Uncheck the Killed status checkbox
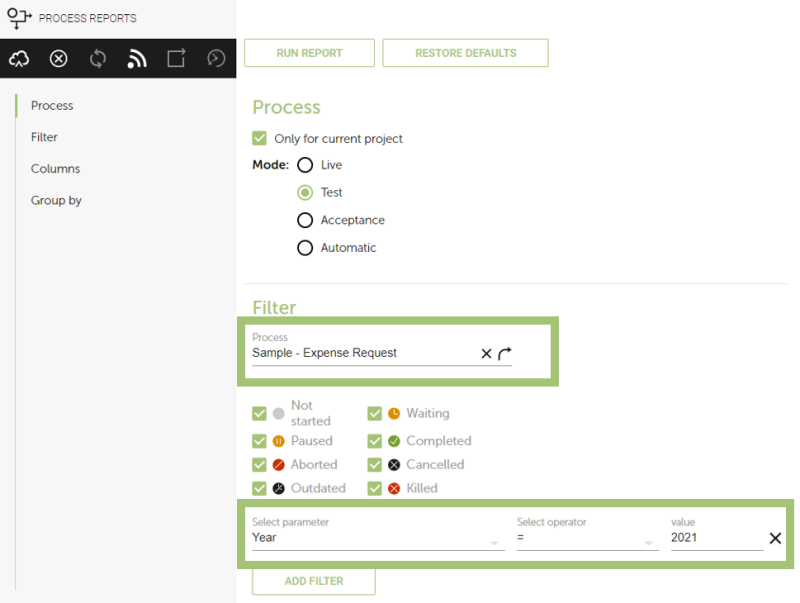The width and height of the screenshot is (800, 603). pos(374,488)
